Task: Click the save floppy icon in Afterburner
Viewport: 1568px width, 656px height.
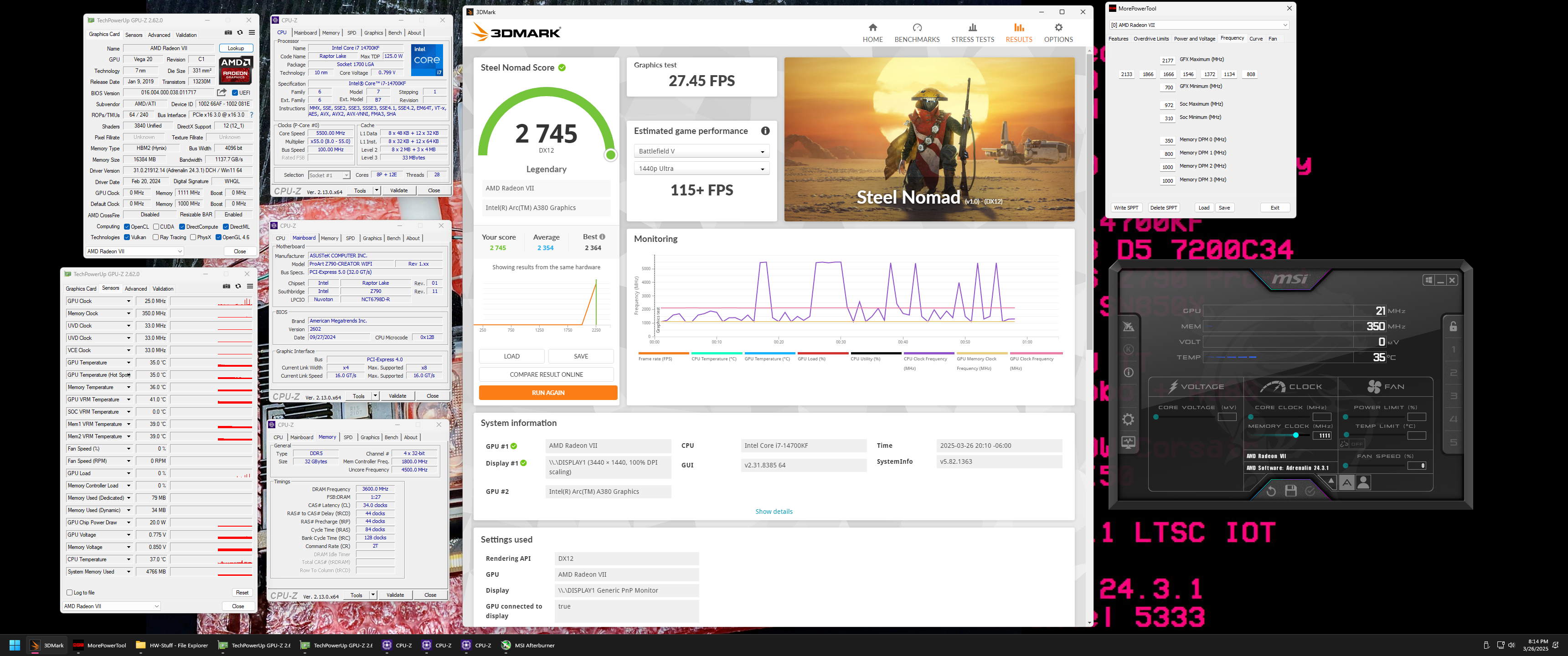Action: coord(1290,491)
